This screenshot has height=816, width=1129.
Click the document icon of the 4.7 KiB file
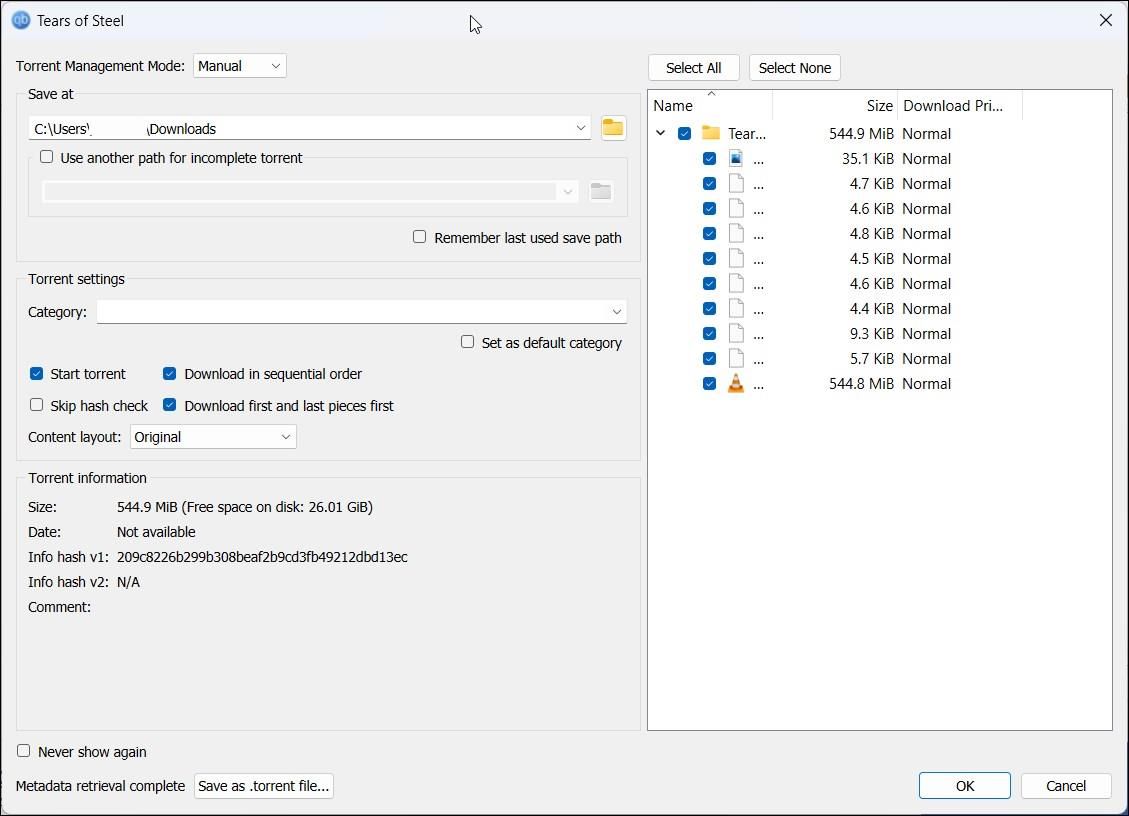coord(736,184)
